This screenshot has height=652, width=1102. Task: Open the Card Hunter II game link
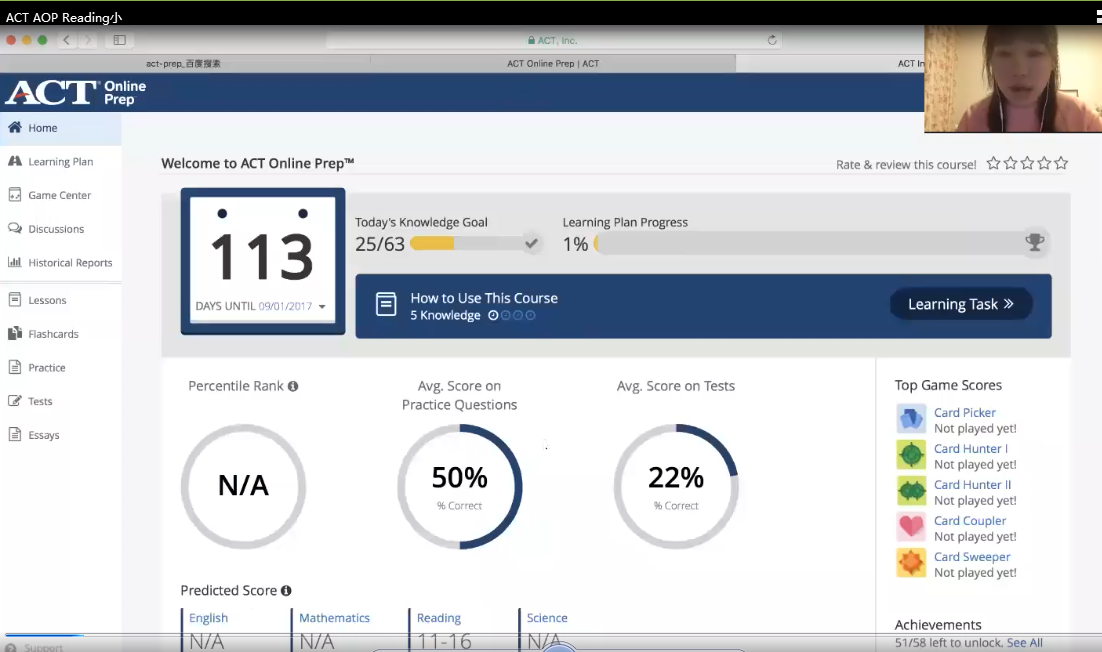[x=972, y=485]
